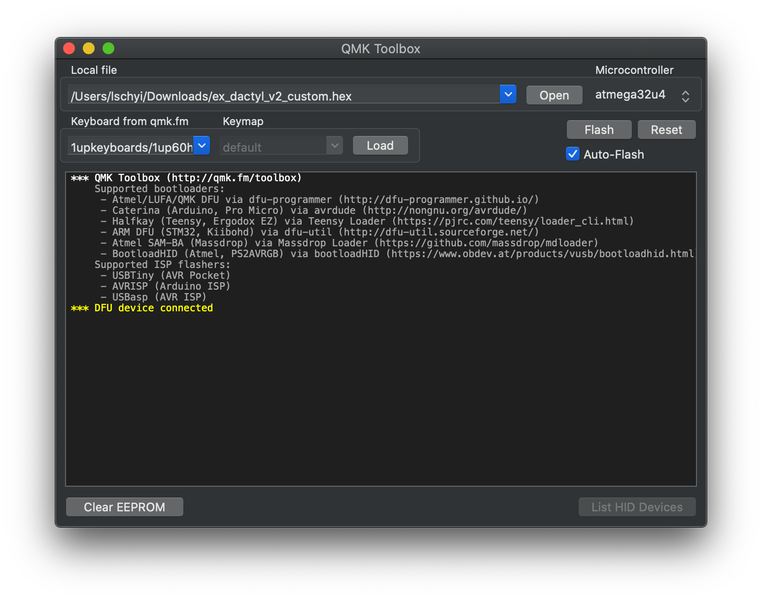
Task: Click the Caterina (Arduino, Pro Micro) log line
Action: point(314,210)
